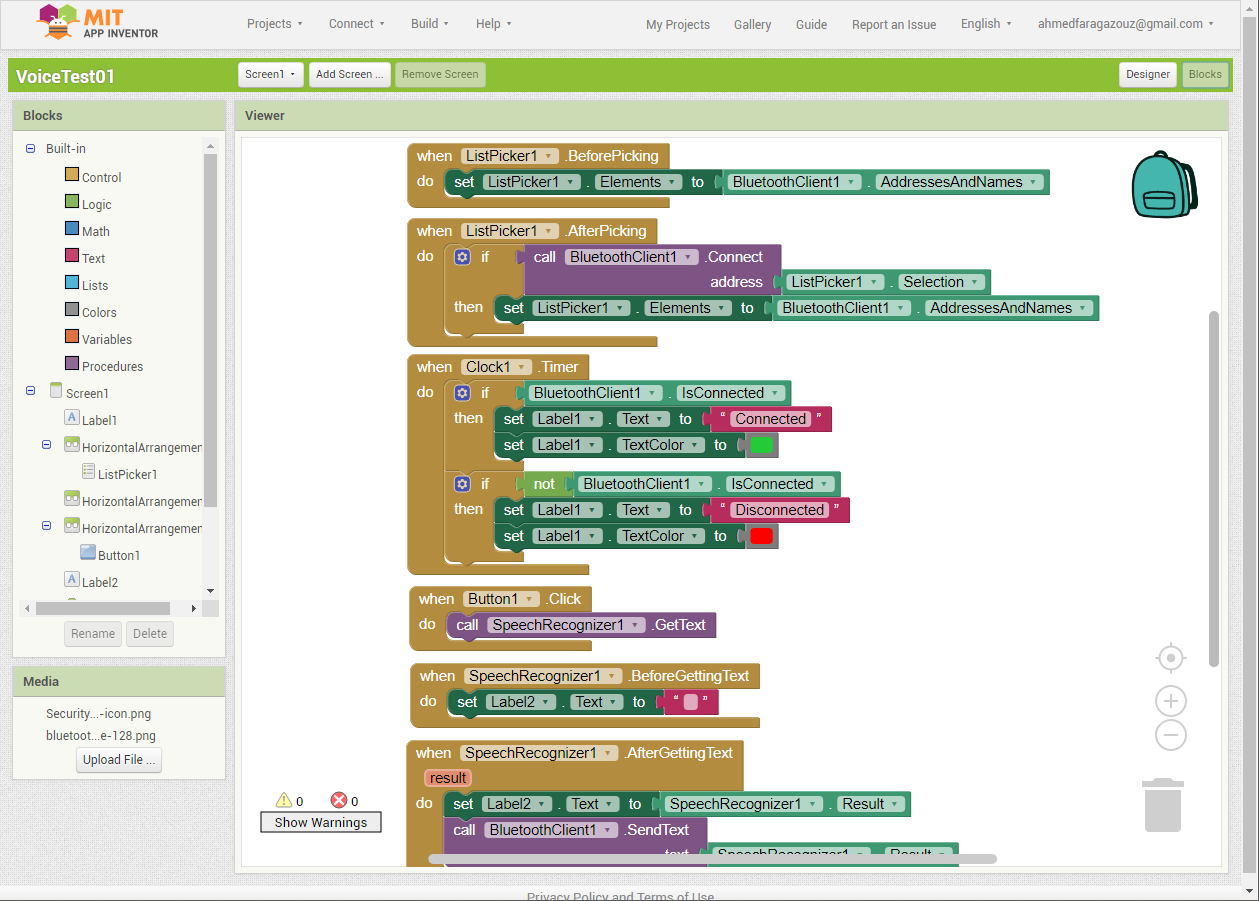Screen dimensions: 1259x901
Task: Open the Guide link
Action: (x=811, y=25)
